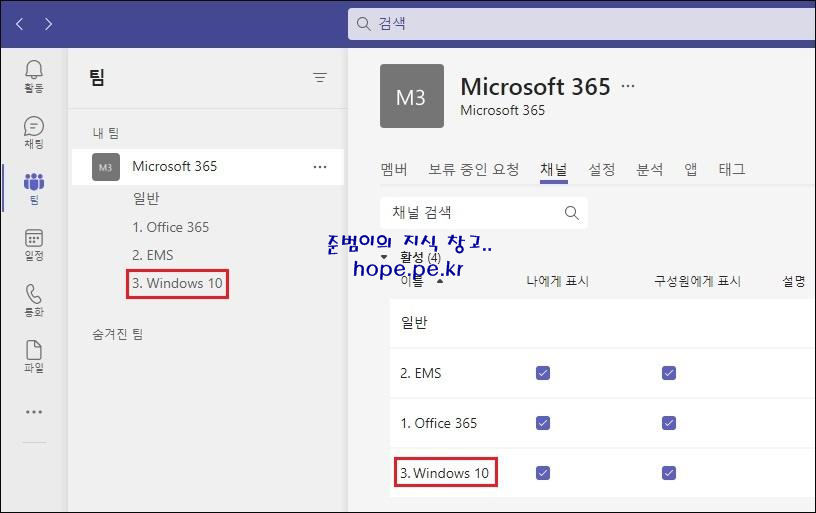Screen dimensions: 816x513
Task: Open 2. EMS channel in sidebar
Action: click(x=152, y=255)
